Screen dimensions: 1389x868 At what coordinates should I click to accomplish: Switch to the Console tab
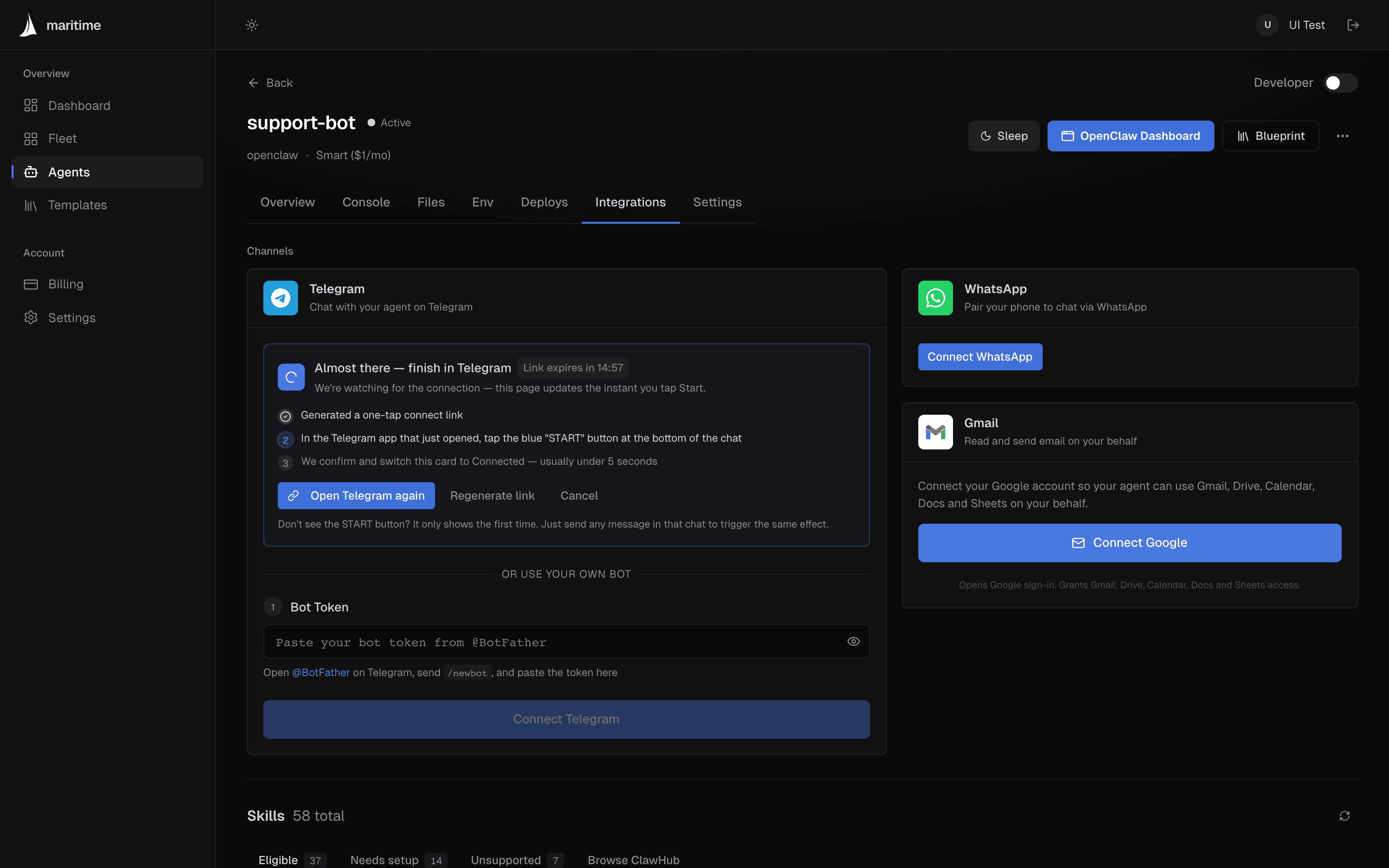(366, 202)
